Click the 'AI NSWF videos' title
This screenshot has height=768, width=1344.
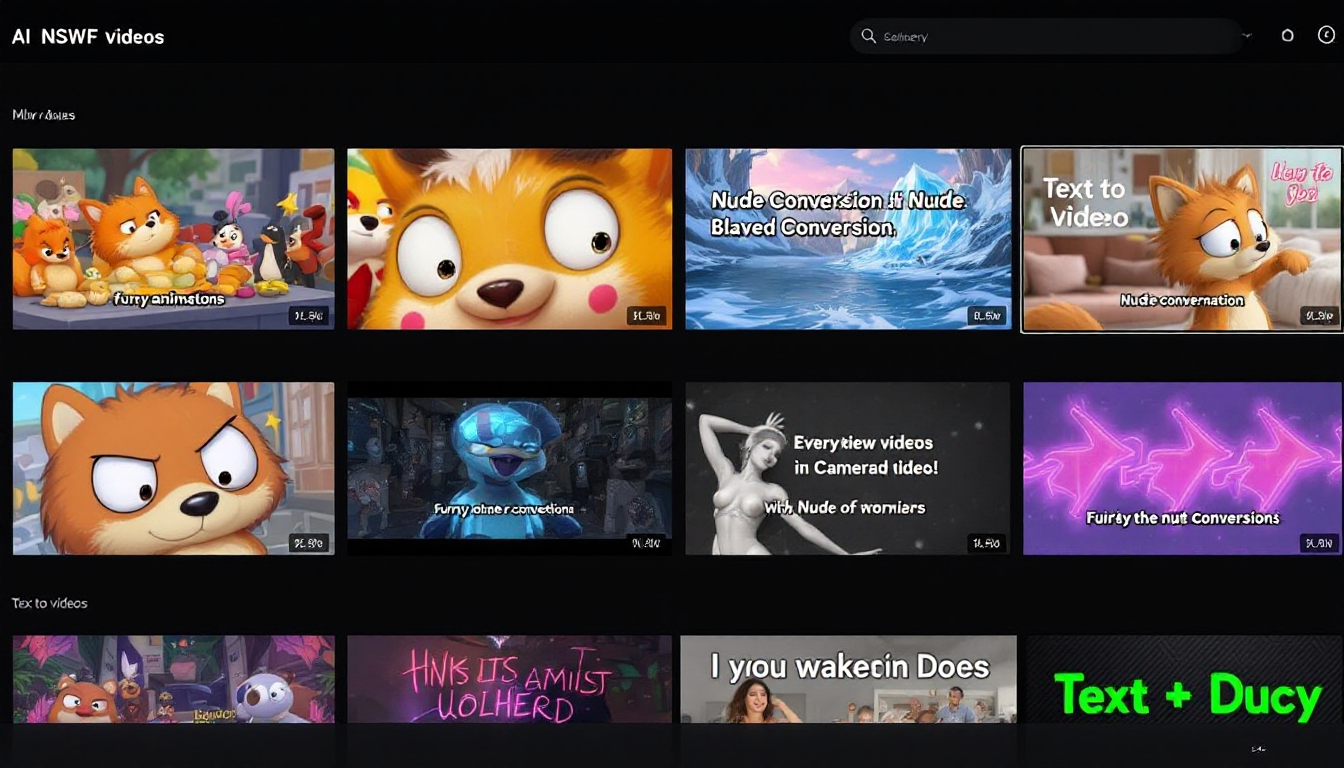click(x=88, y=36)
